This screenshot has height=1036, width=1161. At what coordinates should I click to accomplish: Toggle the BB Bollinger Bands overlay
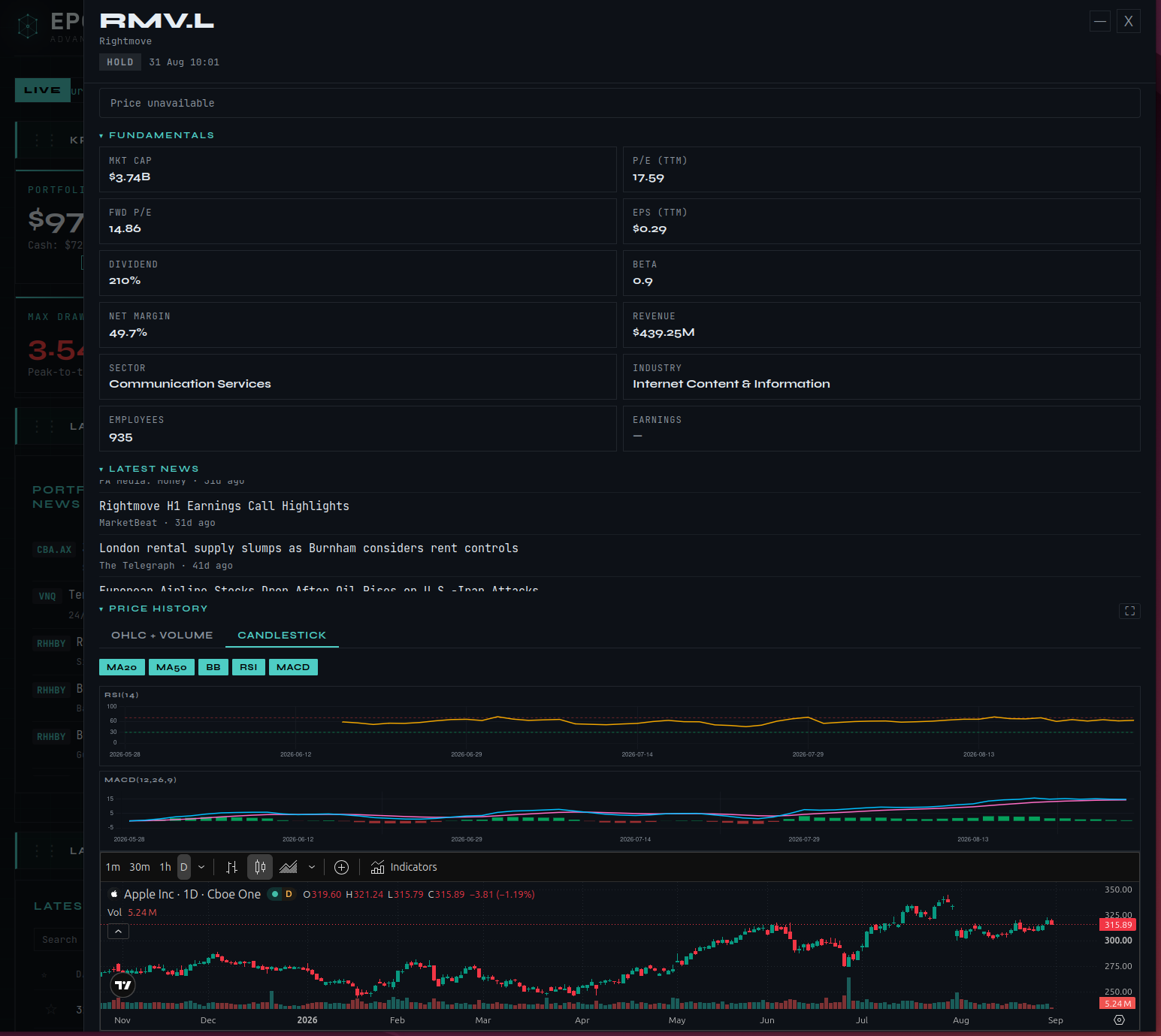(213, 667)
